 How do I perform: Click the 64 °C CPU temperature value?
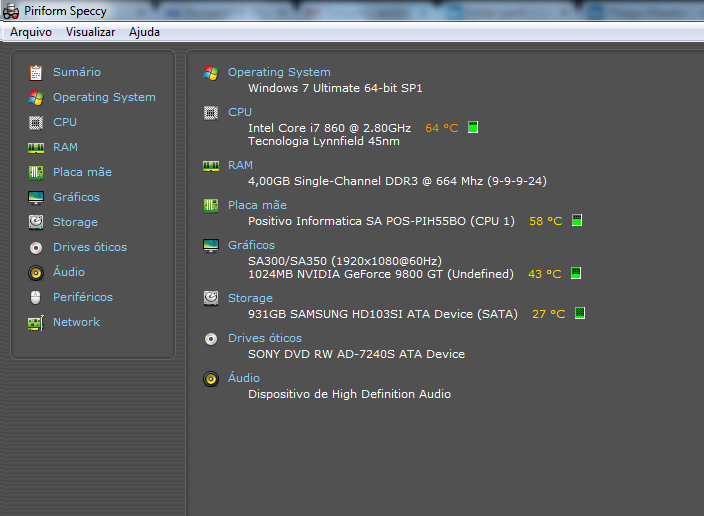point(442,128)
